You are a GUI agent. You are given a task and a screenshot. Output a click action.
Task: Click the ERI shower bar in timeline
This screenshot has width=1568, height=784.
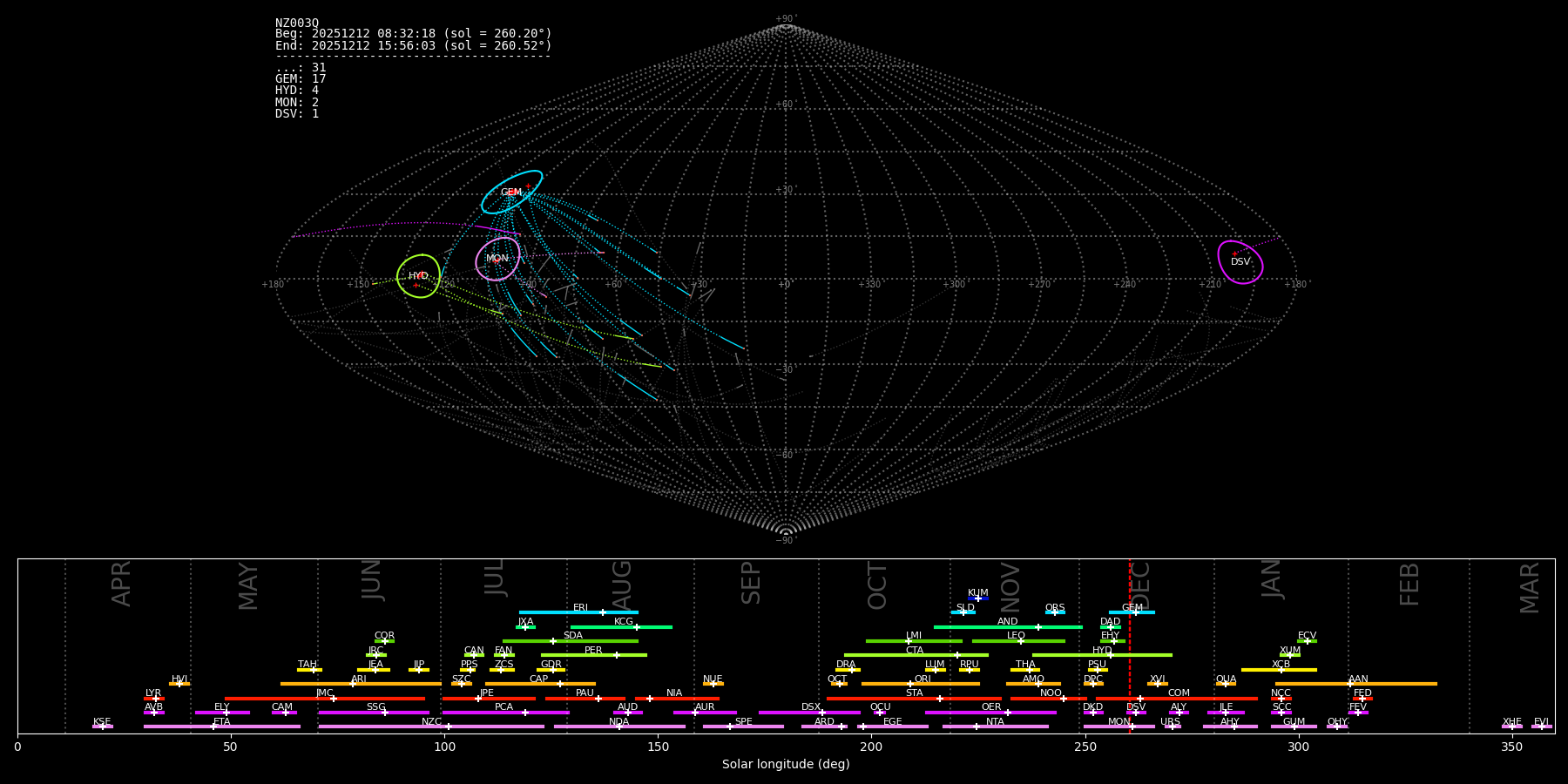click(x=578, y=612)
